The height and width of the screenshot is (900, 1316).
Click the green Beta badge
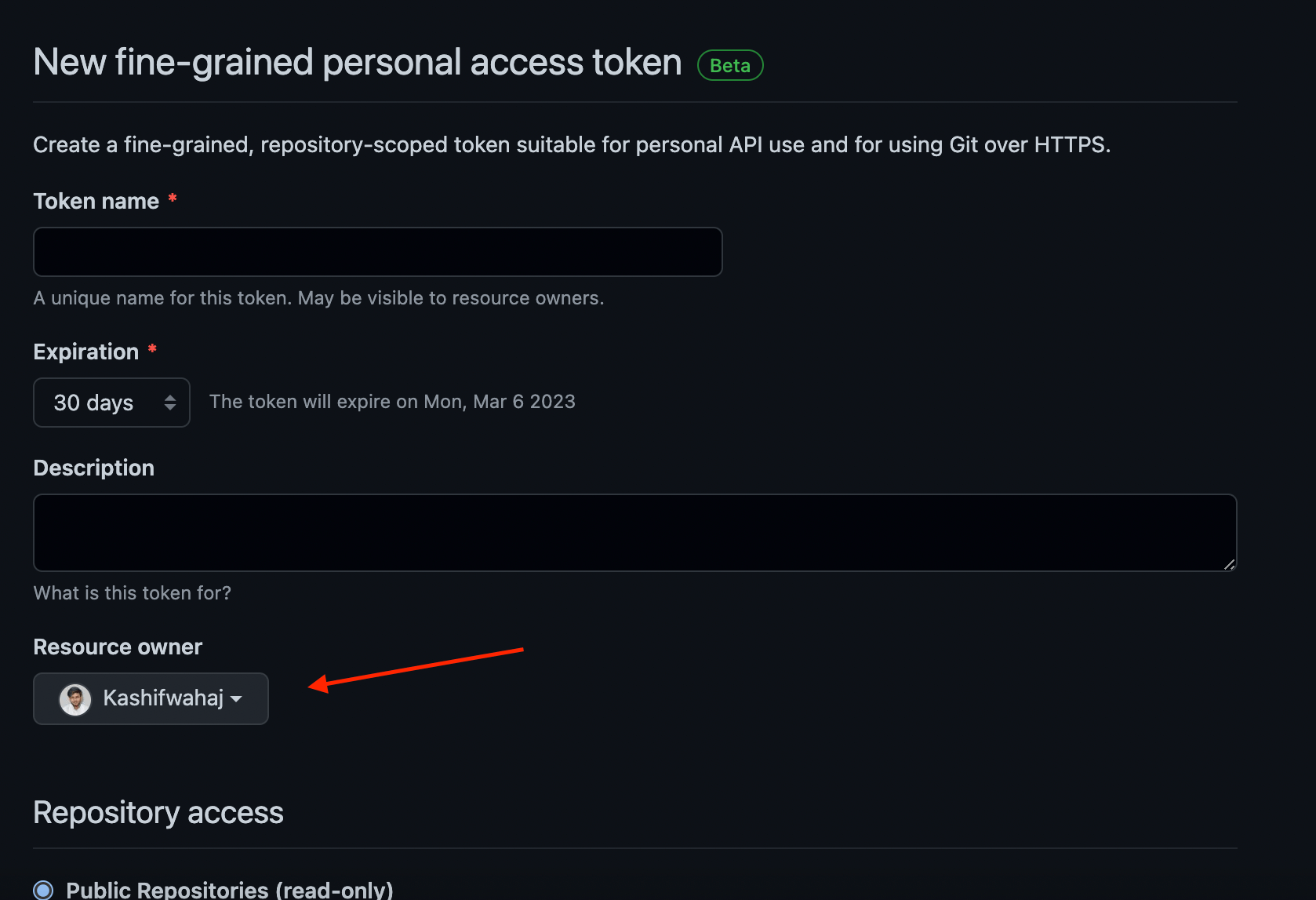730,65
